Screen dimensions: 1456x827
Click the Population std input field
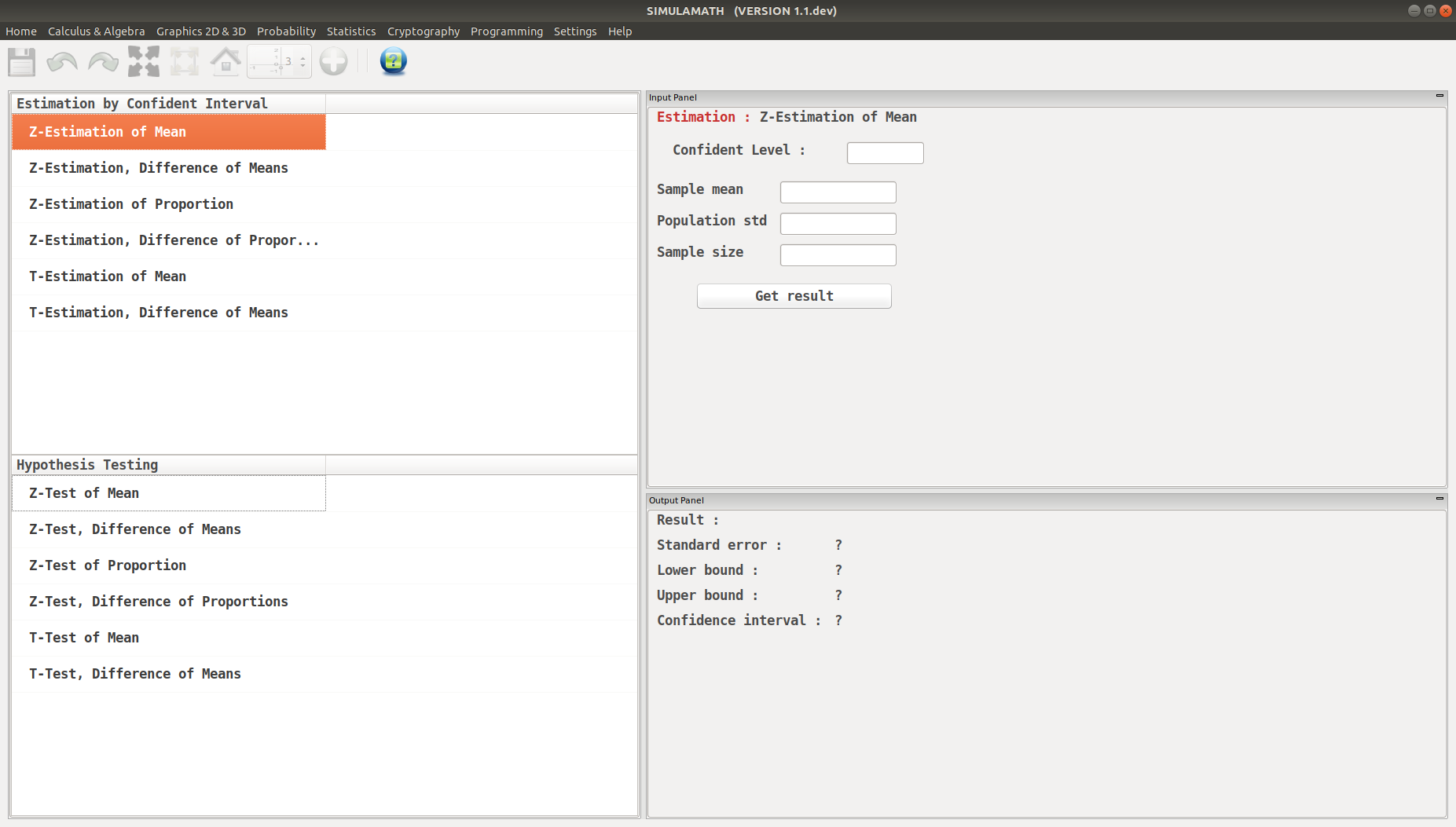[838, 224]
